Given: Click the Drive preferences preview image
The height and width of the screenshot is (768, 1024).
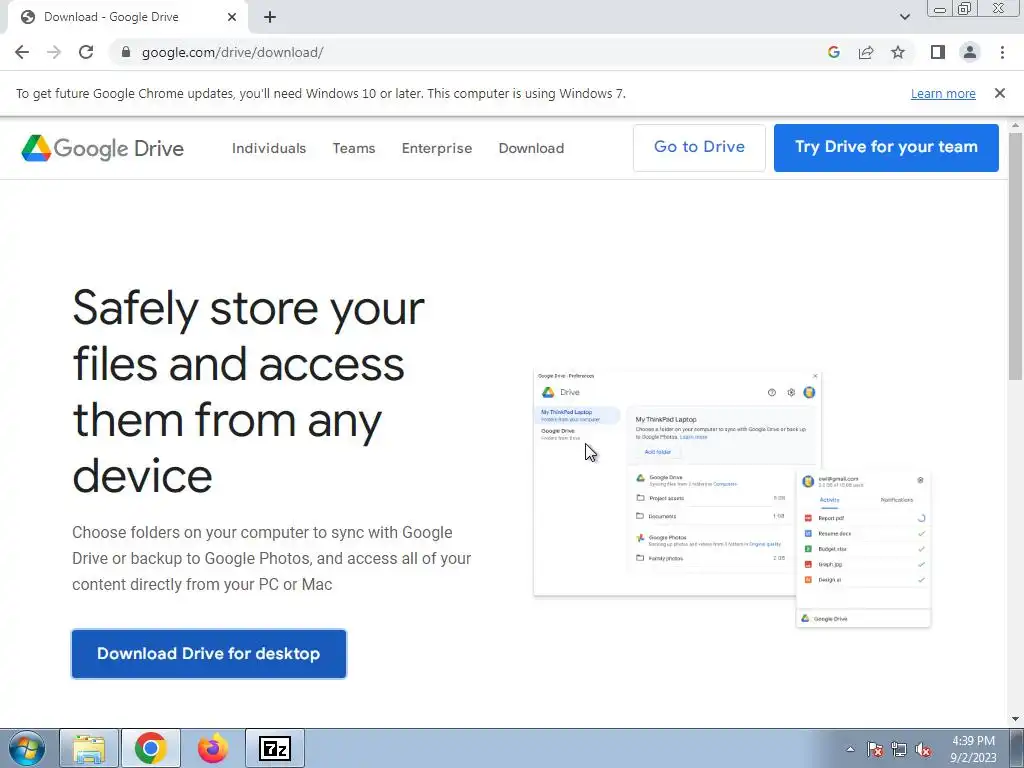Looking at the screenshot, I should tap(732, 500).
